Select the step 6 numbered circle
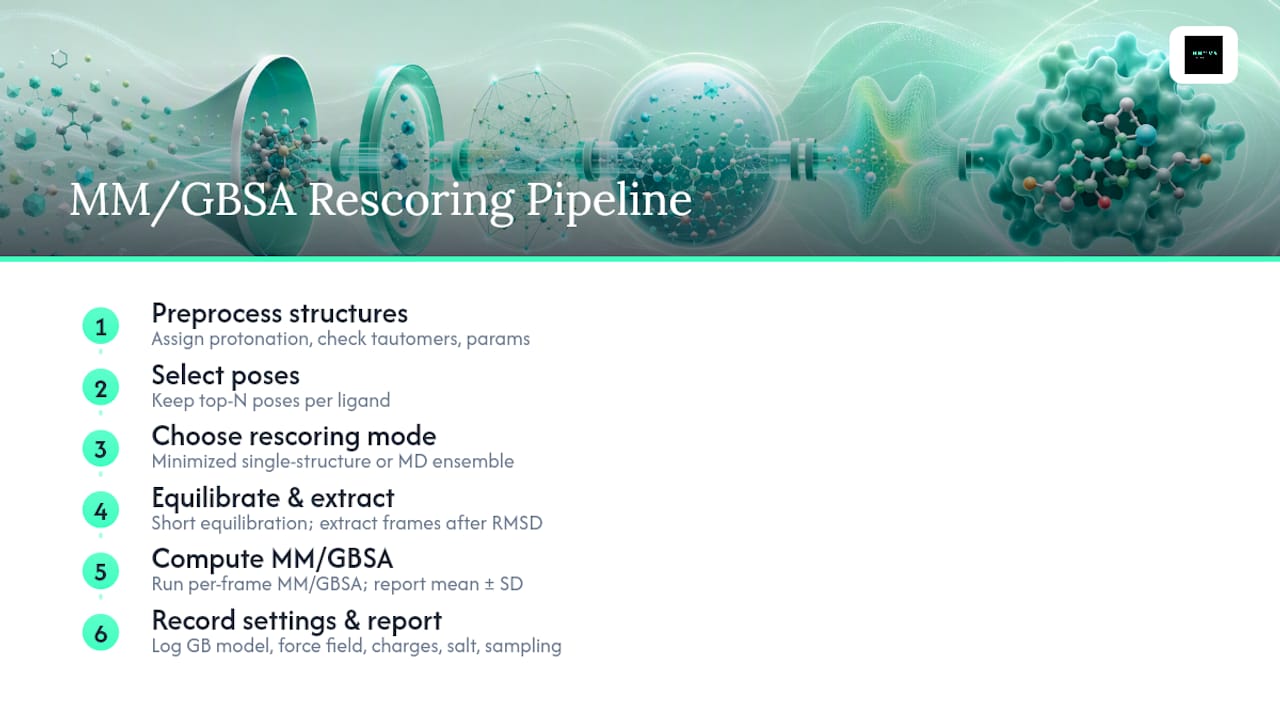 (x=100, y=633)
